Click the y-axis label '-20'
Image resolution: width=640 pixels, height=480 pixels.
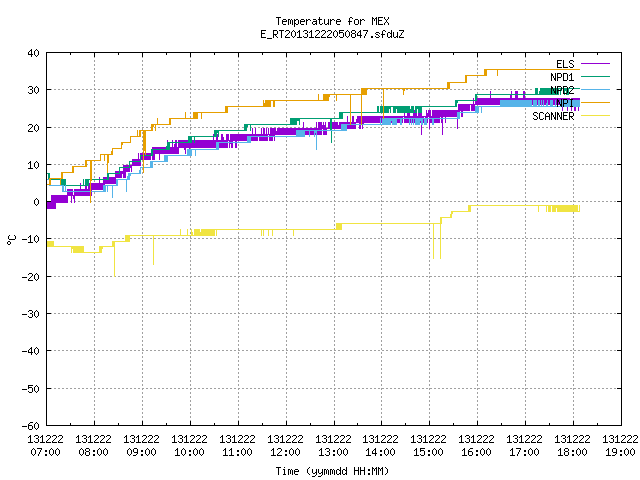click(x=31, y=277)
